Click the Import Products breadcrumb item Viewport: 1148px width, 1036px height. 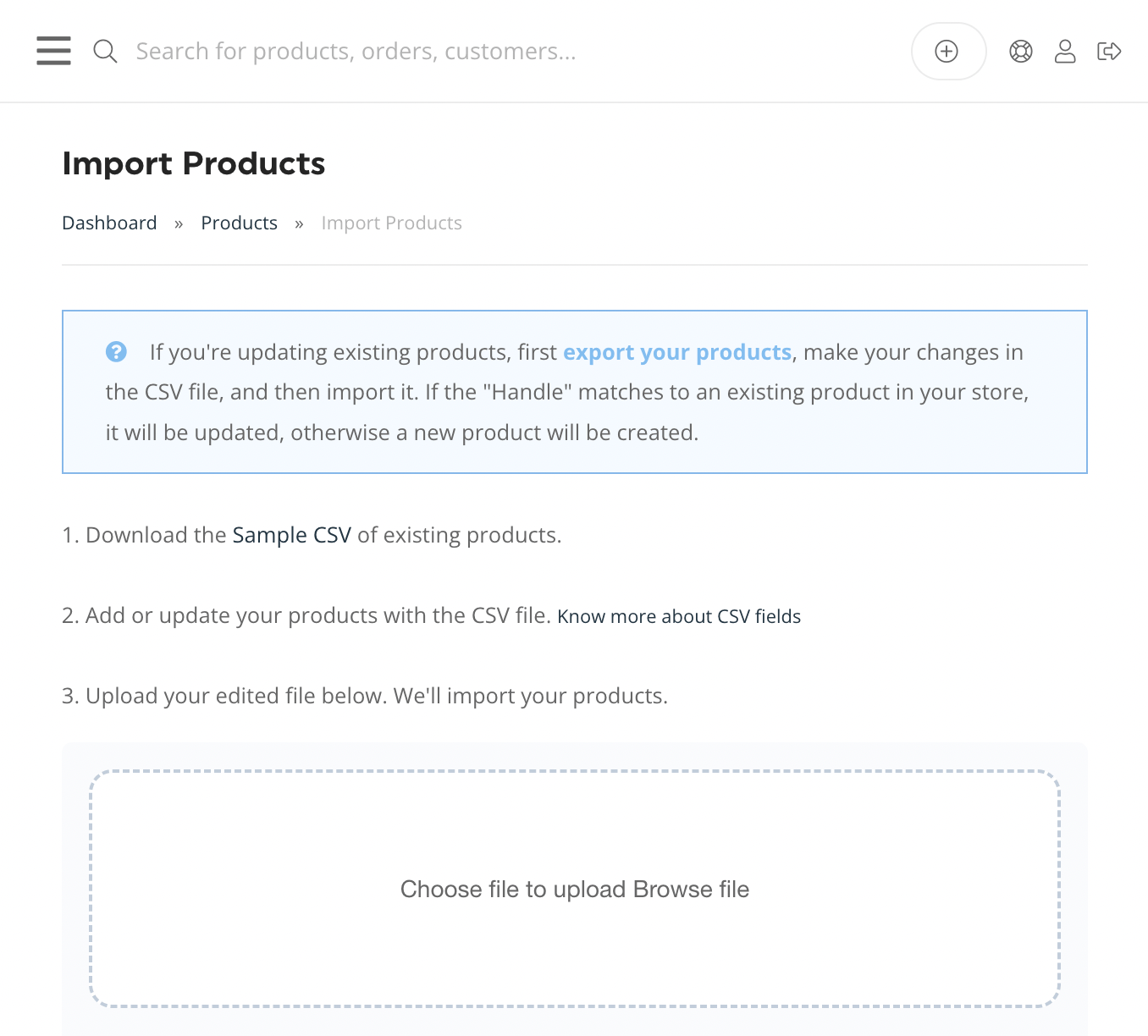pos(392,223)
